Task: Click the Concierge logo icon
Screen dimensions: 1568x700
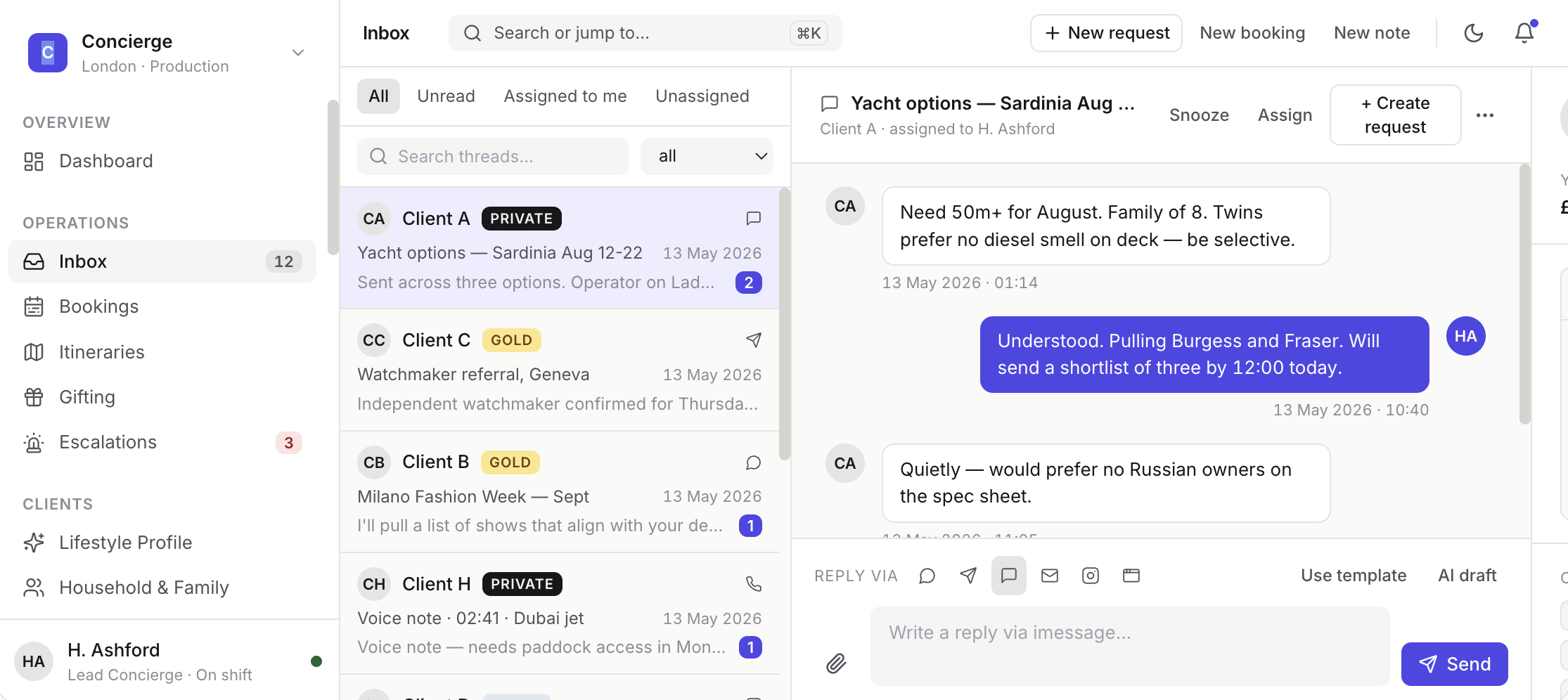Action: (48, 53)
